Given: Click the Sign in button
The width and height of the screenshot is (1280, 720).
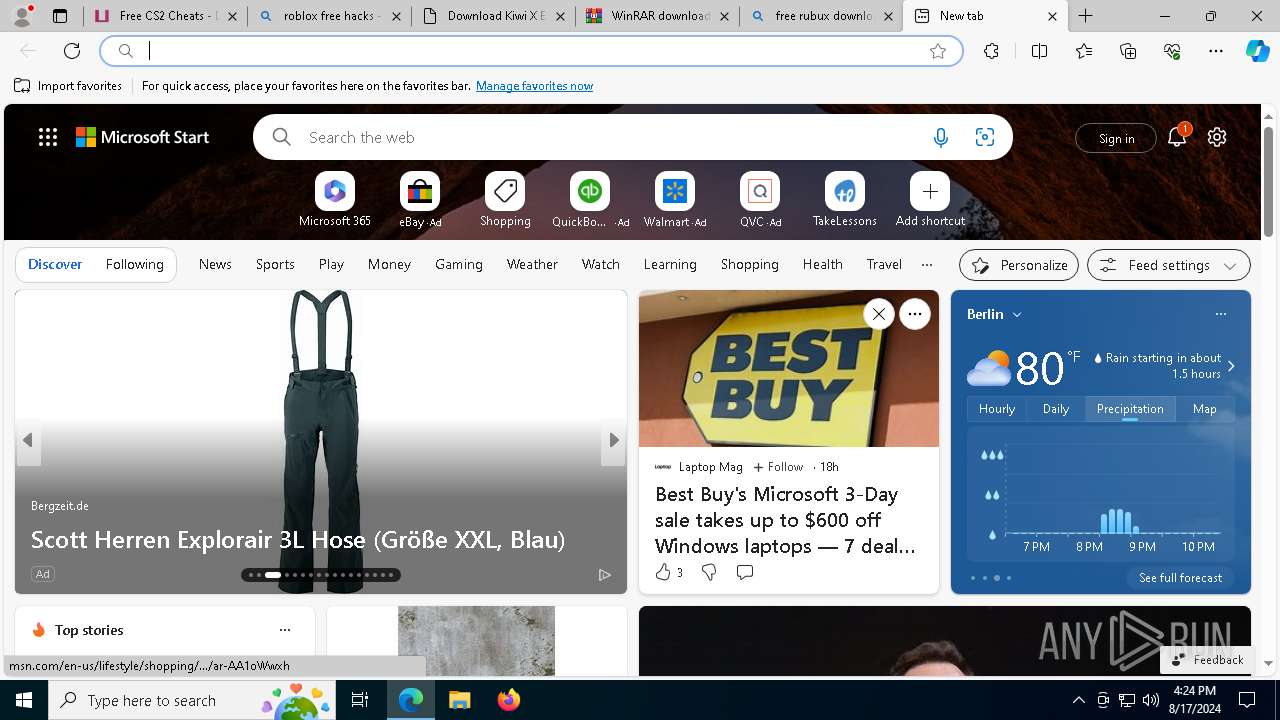Looking at the screenshot, I should (1116, 138).
